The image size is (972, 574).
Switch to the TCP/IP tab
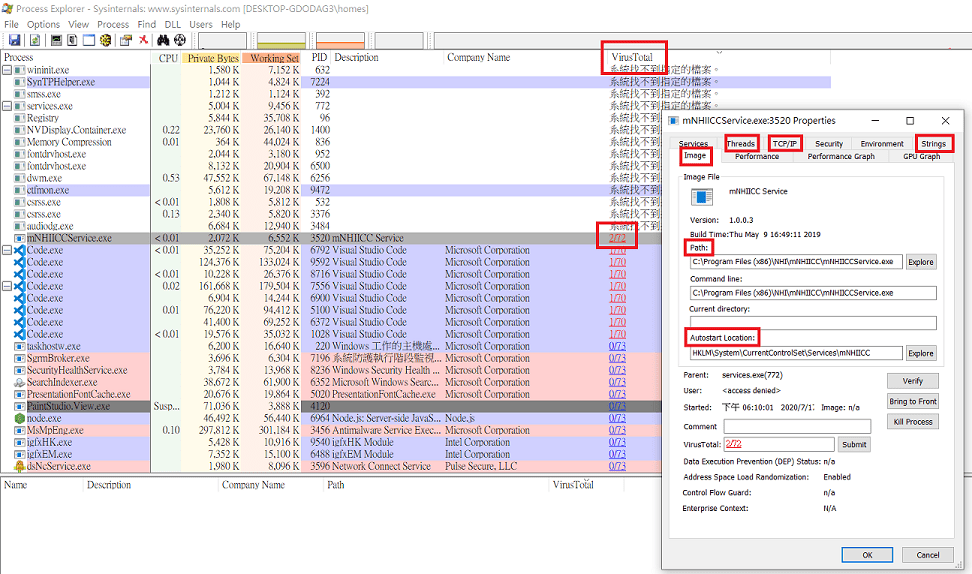pyautogui.click(x=785, y=143)
